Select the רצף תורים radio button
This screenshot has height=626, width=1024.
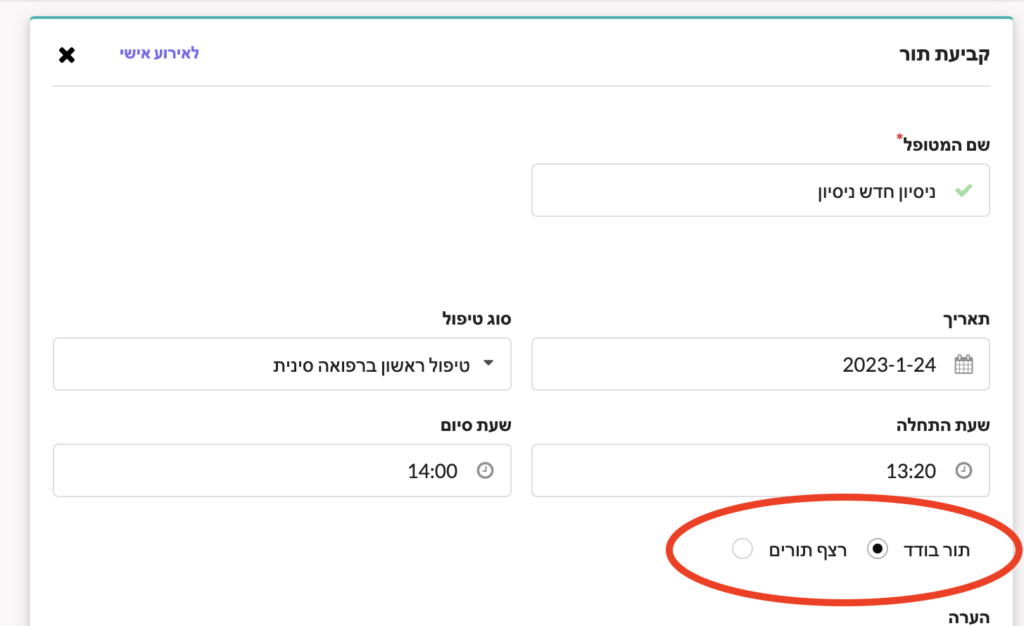tap(742, 549)
